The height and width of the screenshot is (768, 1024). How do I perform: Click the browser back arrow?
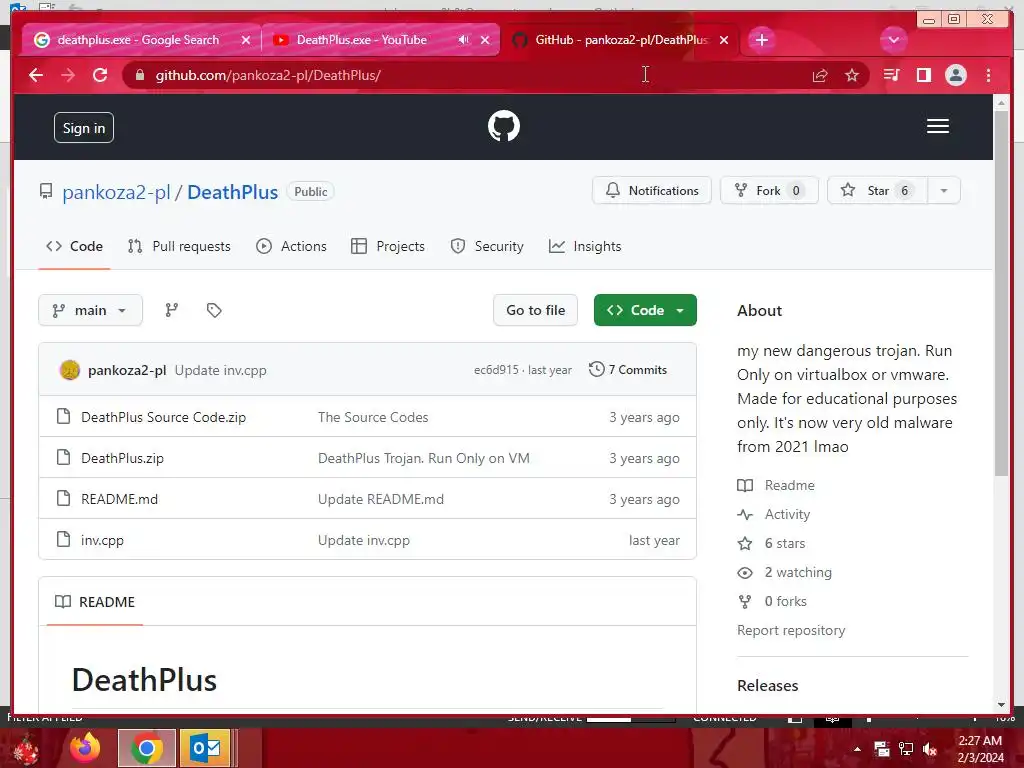(x=36, y=75)
